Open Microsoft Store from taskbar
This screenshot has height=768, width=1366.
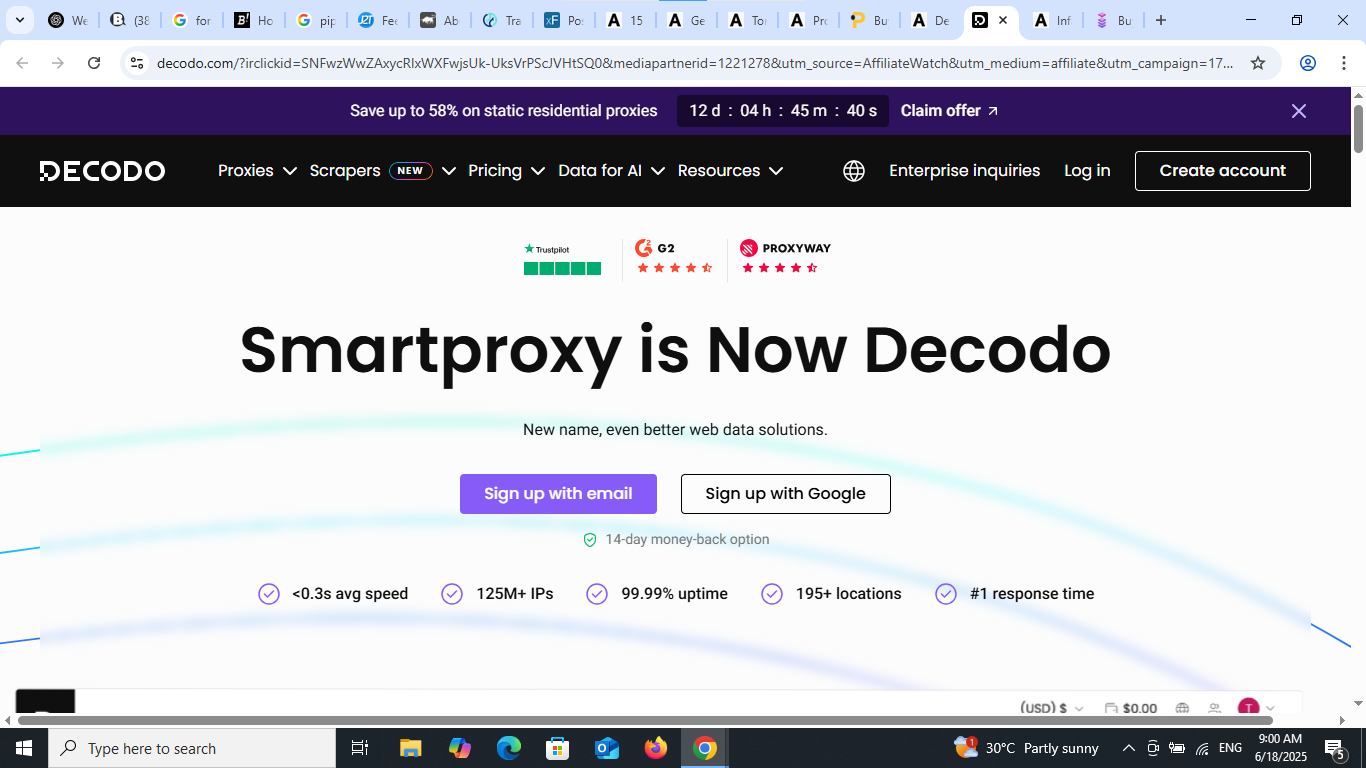pos(558,748)
